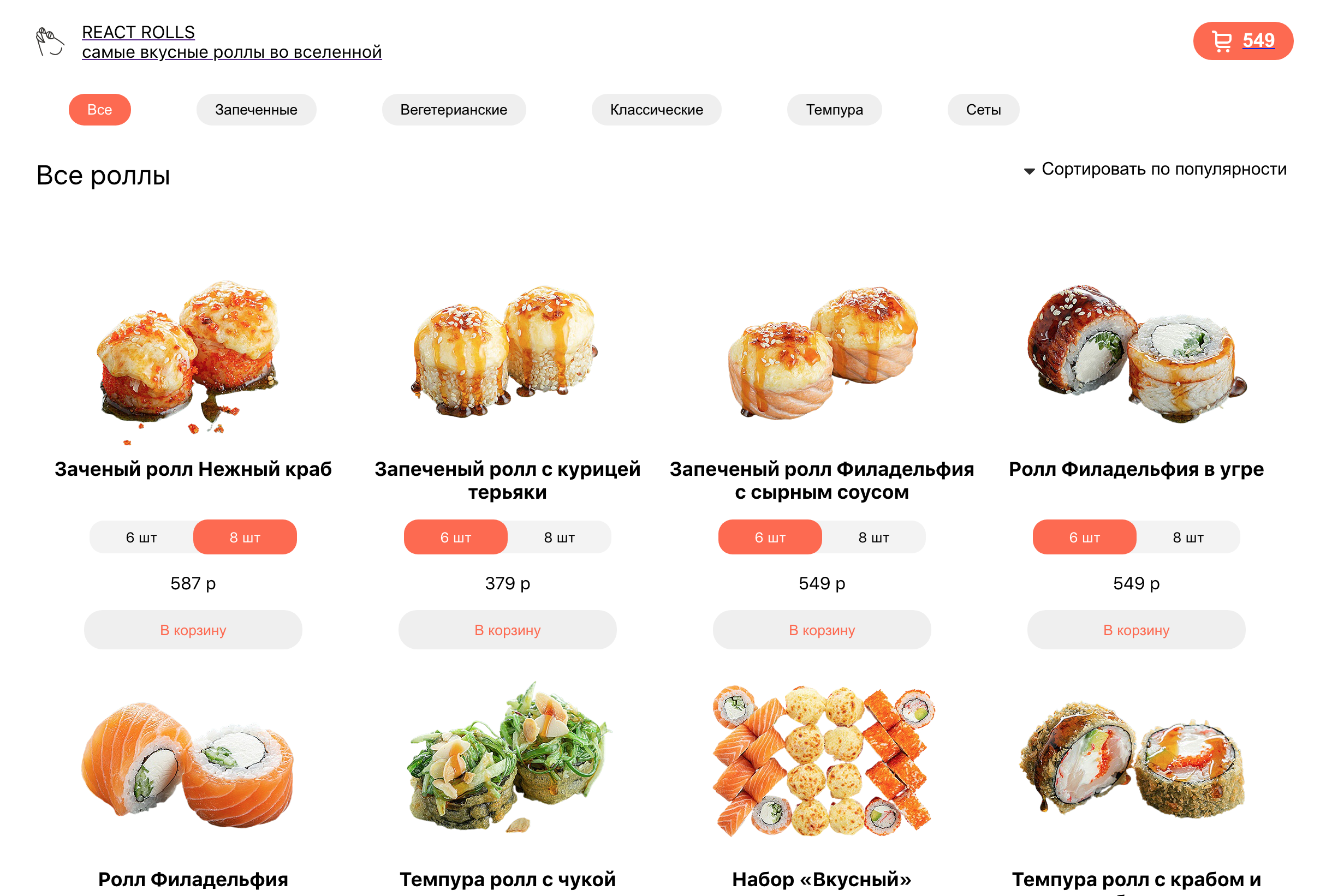Select the Классические category filter

(x=657, y=110)
